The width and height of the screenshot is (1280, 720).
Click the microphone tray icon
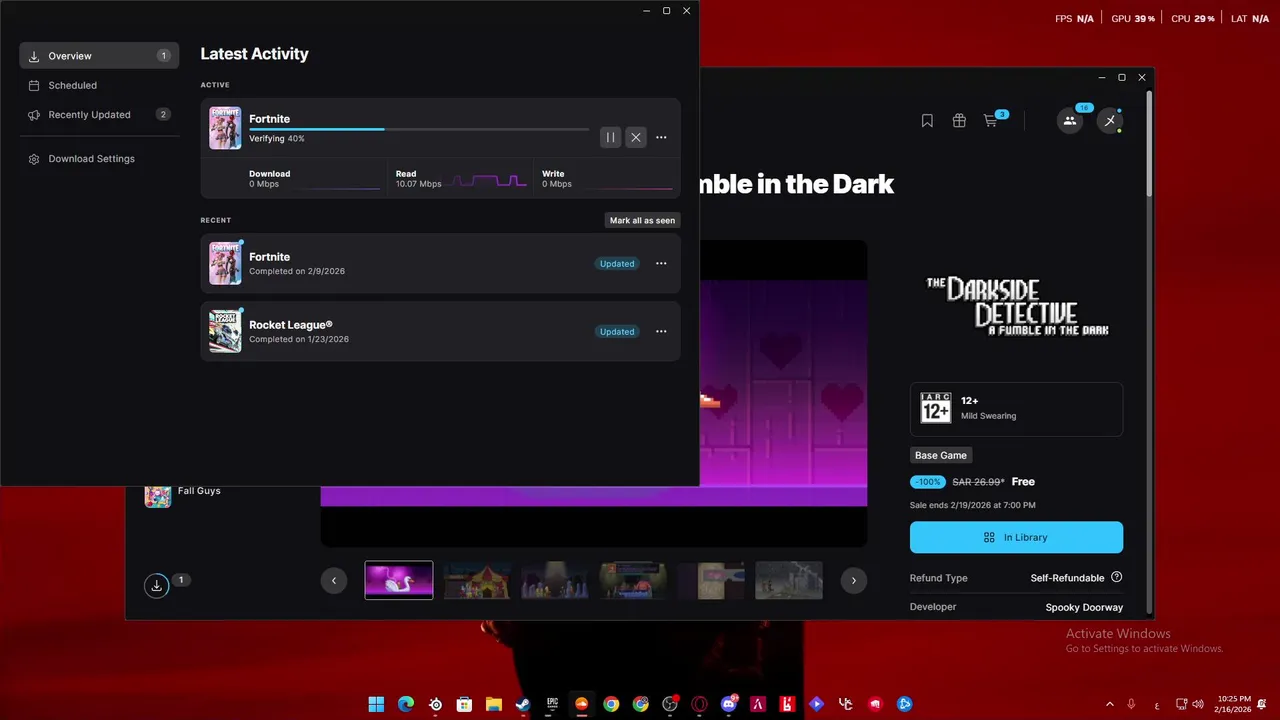click(x=1131, y=704)
